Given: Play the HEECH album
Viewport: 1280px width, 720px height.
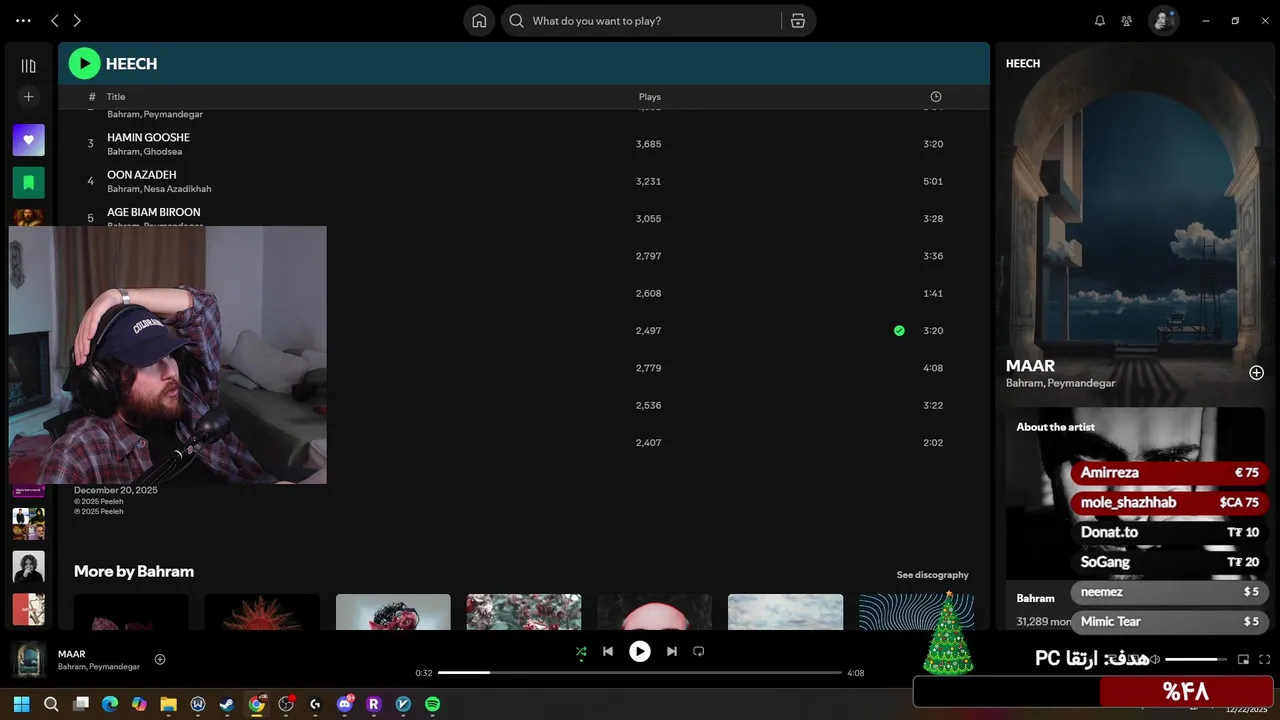Looking at the screenshot, I should (x=84, y=64).
